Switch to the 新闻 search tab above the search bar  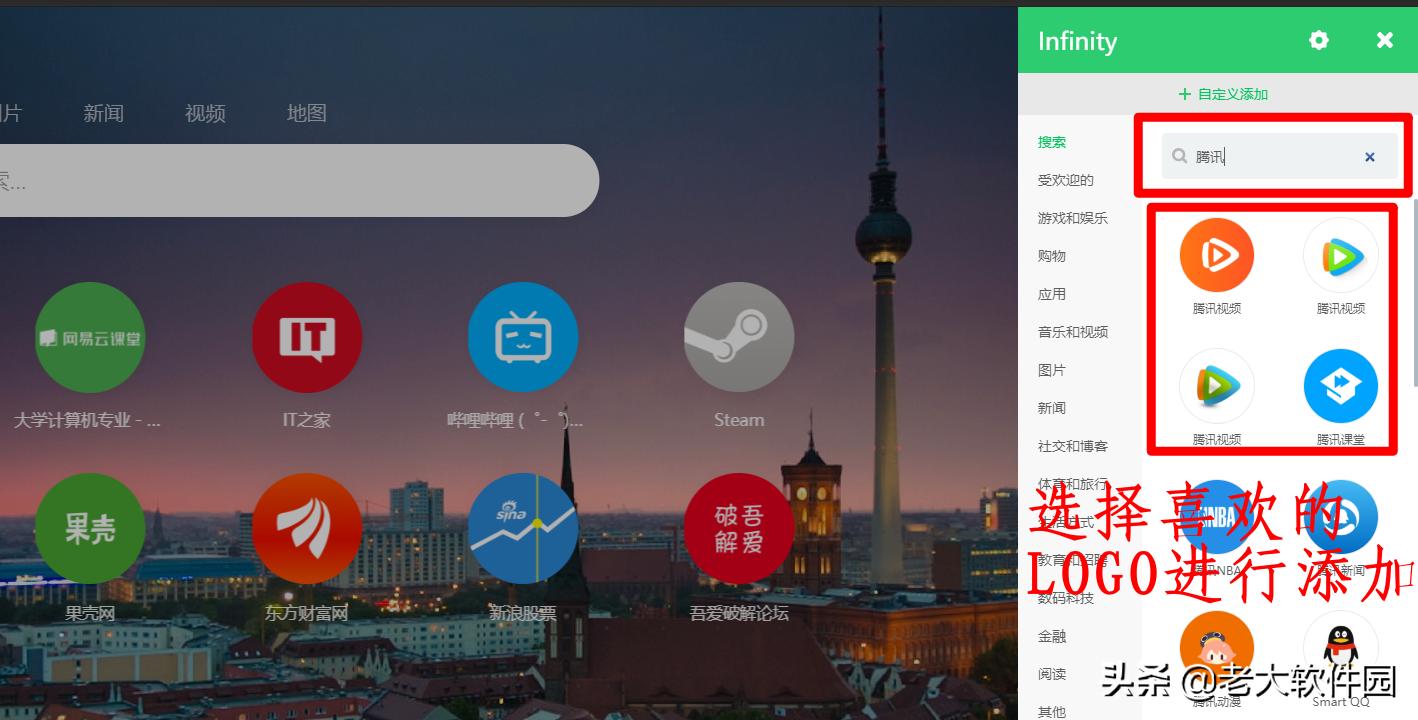(104, 114)
